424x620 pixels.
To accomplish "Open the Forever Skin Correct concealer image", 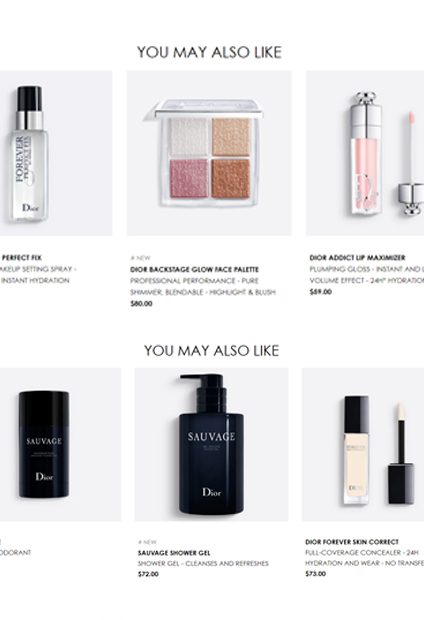I will pyautogui.click(x=363, y=444).
